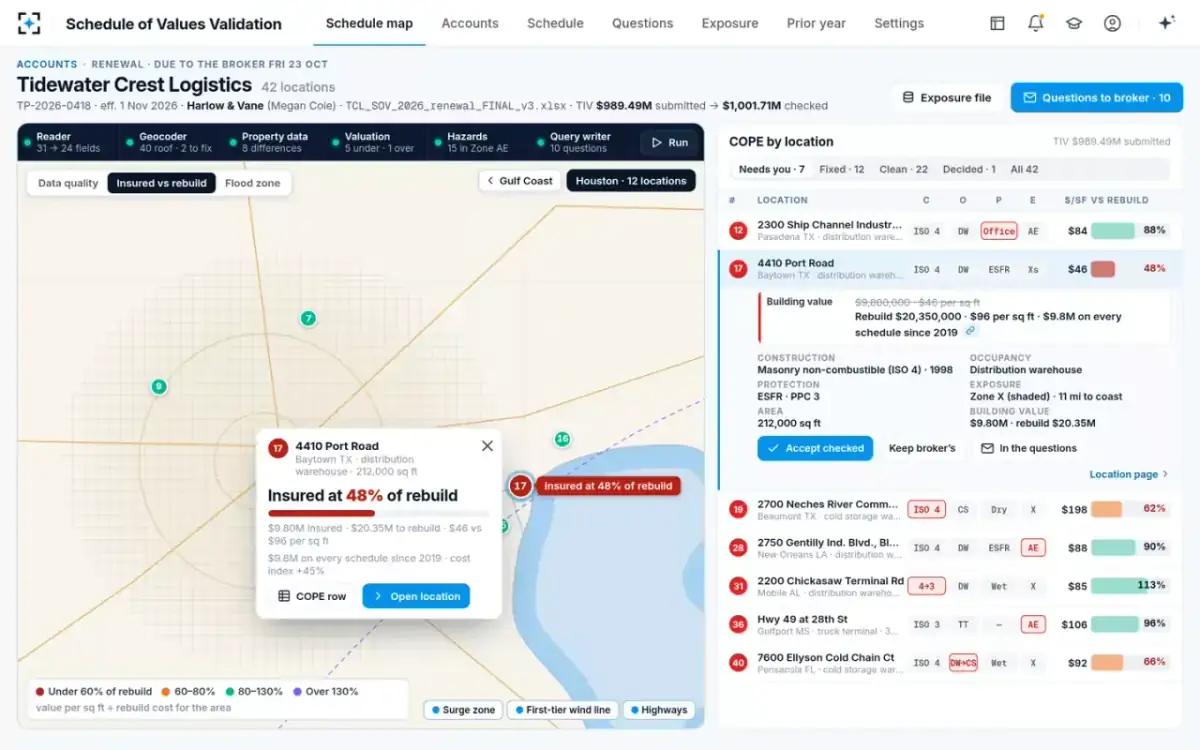Select the Flood zone map view
The width and height of the screenshot is (1200, 750).
(x=252, y=183)
